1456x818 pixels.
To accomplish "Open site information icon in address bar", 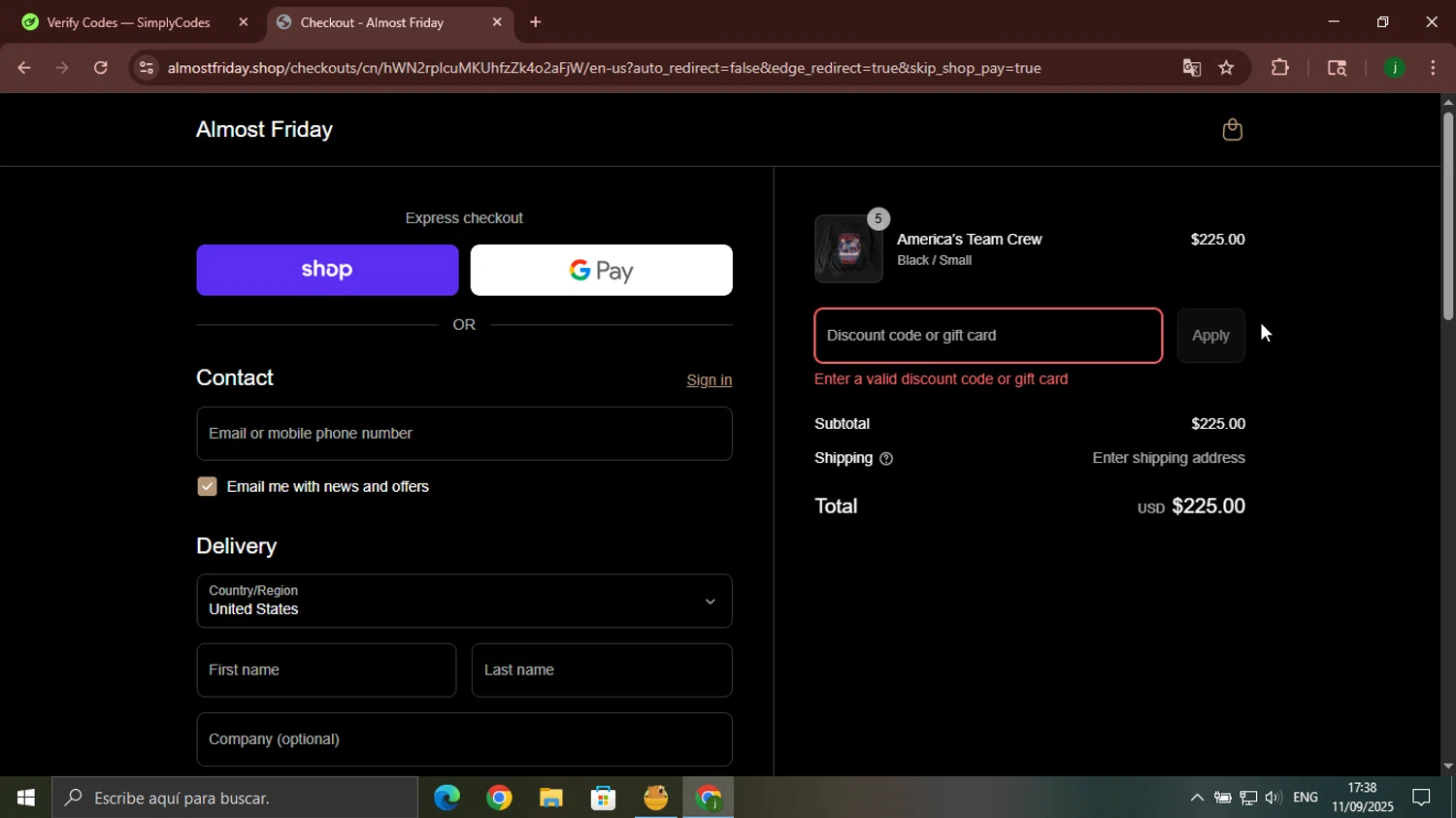I will pos(146,68).
